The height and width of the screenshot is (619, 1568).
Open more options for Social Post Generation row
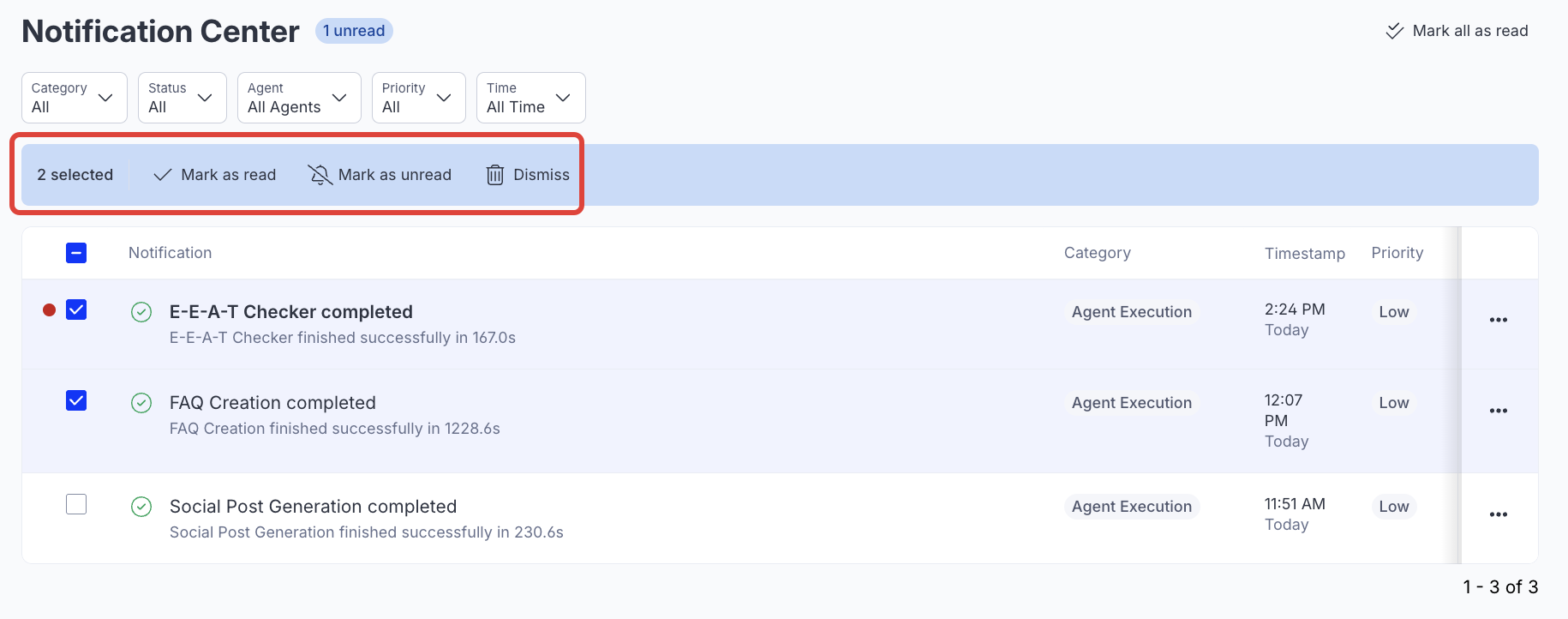coord(1499,514)
